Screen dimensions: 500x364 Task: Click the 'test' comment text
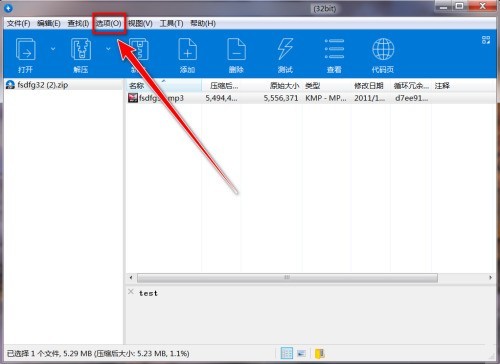pos(148,293)
